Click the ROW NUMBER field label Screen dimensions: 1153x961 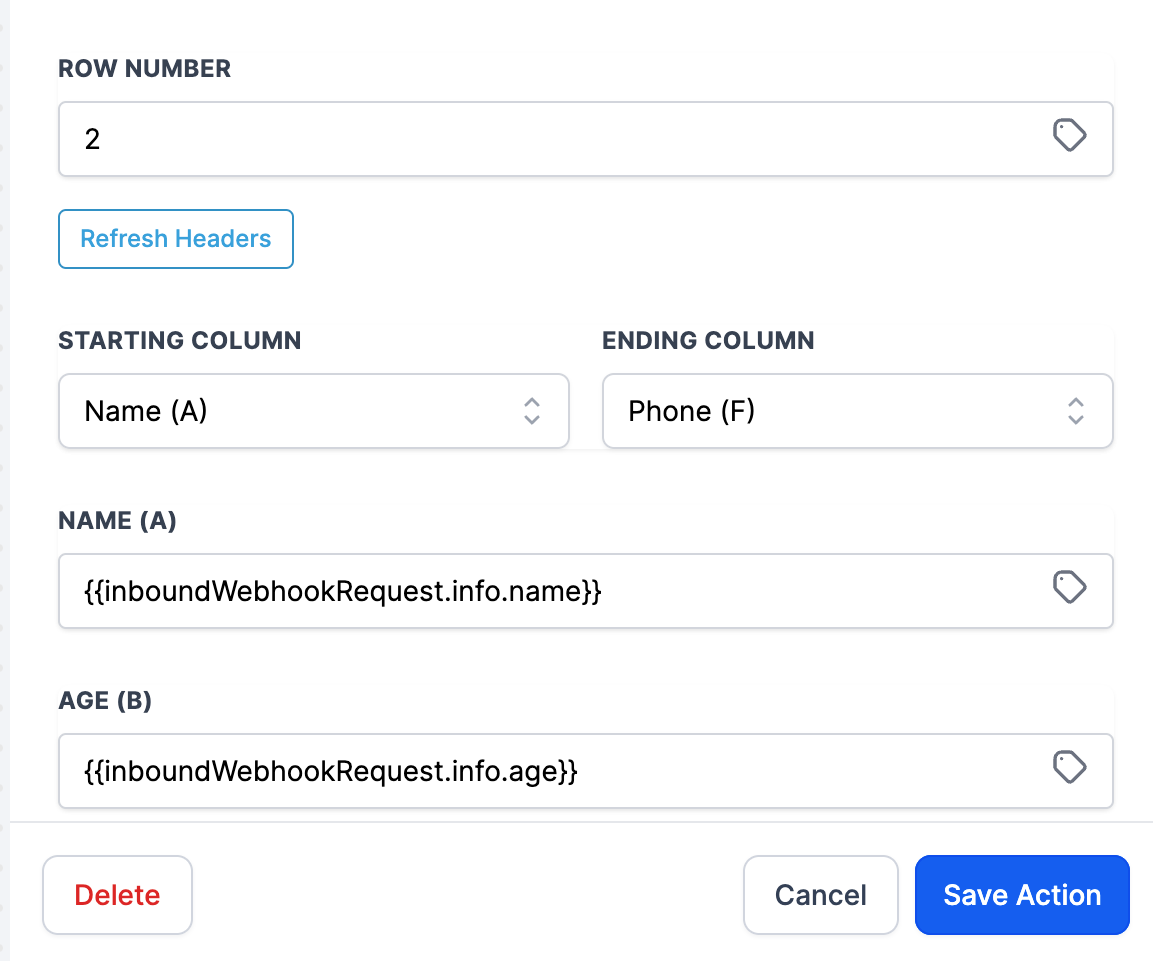[x=145, y=69]
